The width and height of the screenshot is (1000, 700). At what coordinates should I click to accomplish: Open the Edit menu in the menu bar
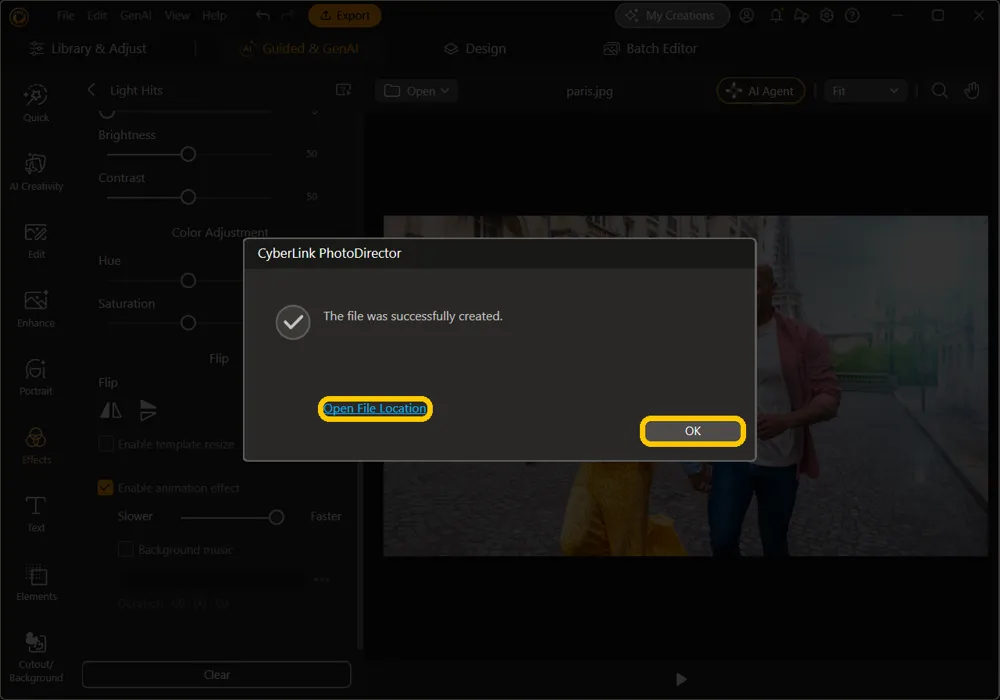[x=97, y=15]
